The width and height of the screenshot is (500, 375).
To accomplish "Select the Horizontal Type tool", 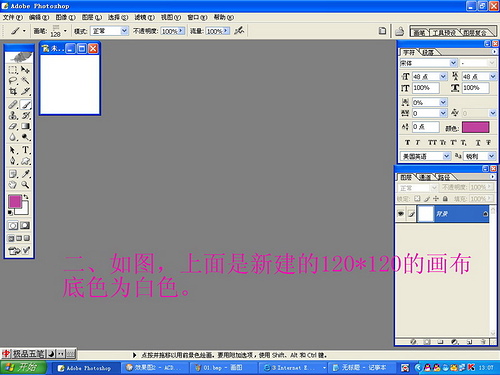I will (x=26, y=150).
